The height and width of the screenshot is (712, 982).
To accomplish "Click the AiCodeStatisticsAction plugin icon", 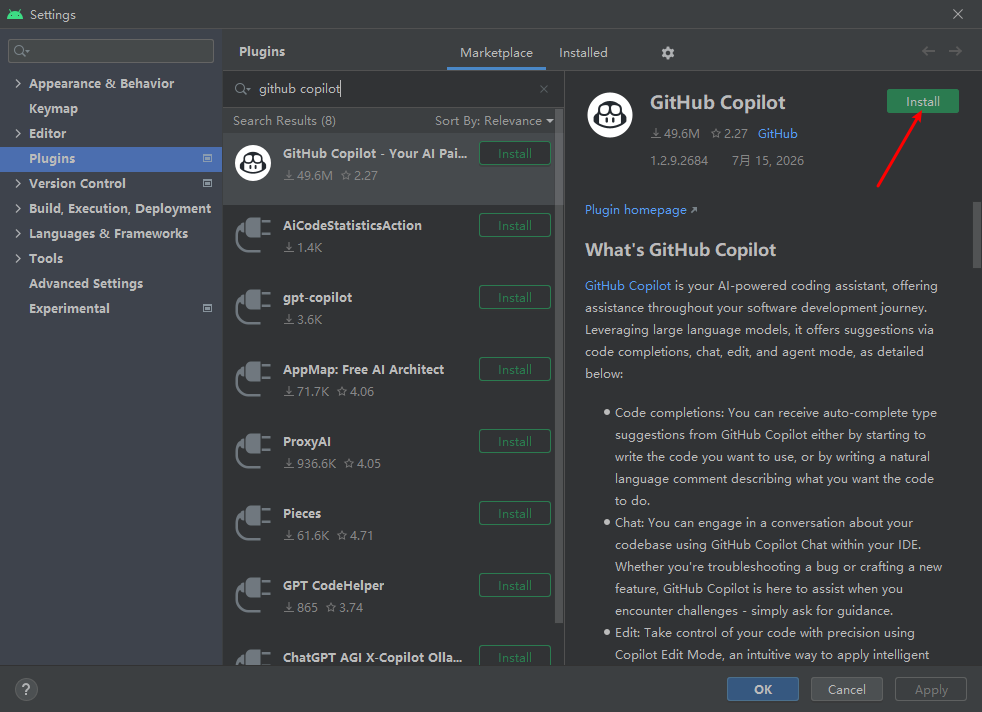I will click(253, 235).
